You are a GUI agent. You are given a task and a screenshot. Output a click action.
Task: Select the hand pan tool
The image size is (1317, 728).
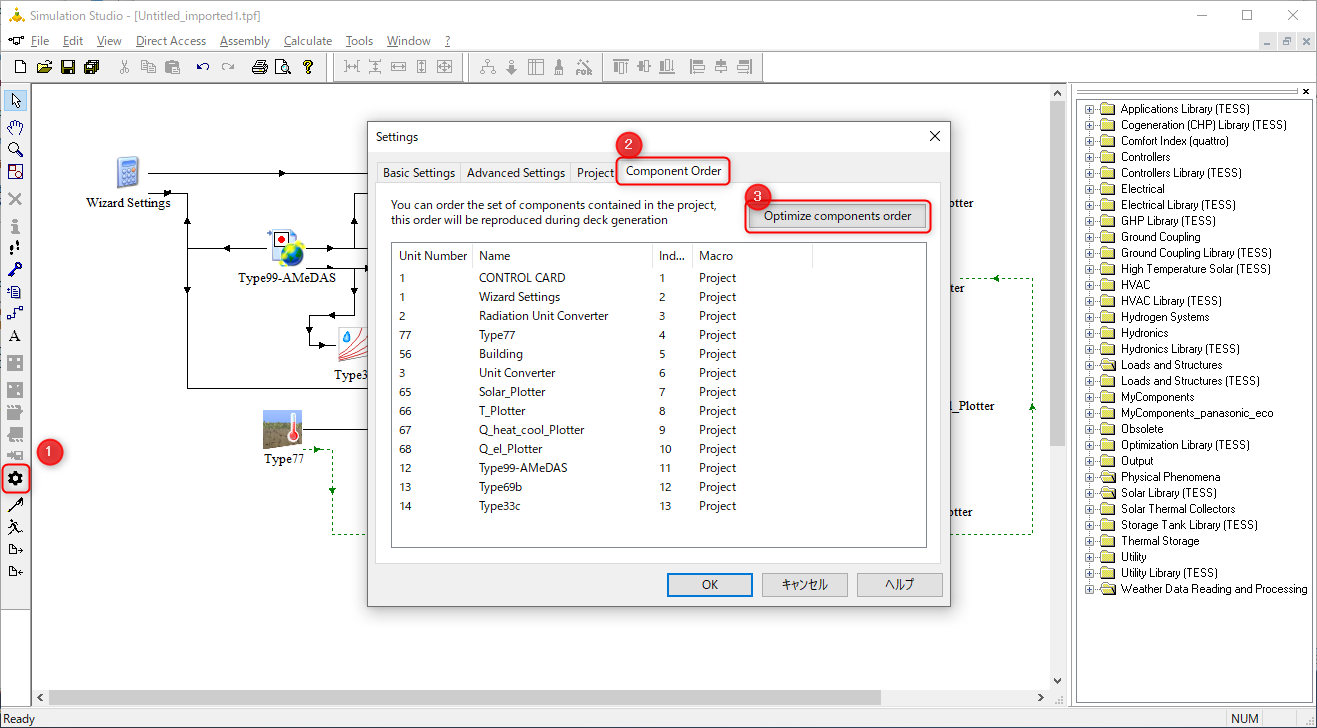[15, 127]
